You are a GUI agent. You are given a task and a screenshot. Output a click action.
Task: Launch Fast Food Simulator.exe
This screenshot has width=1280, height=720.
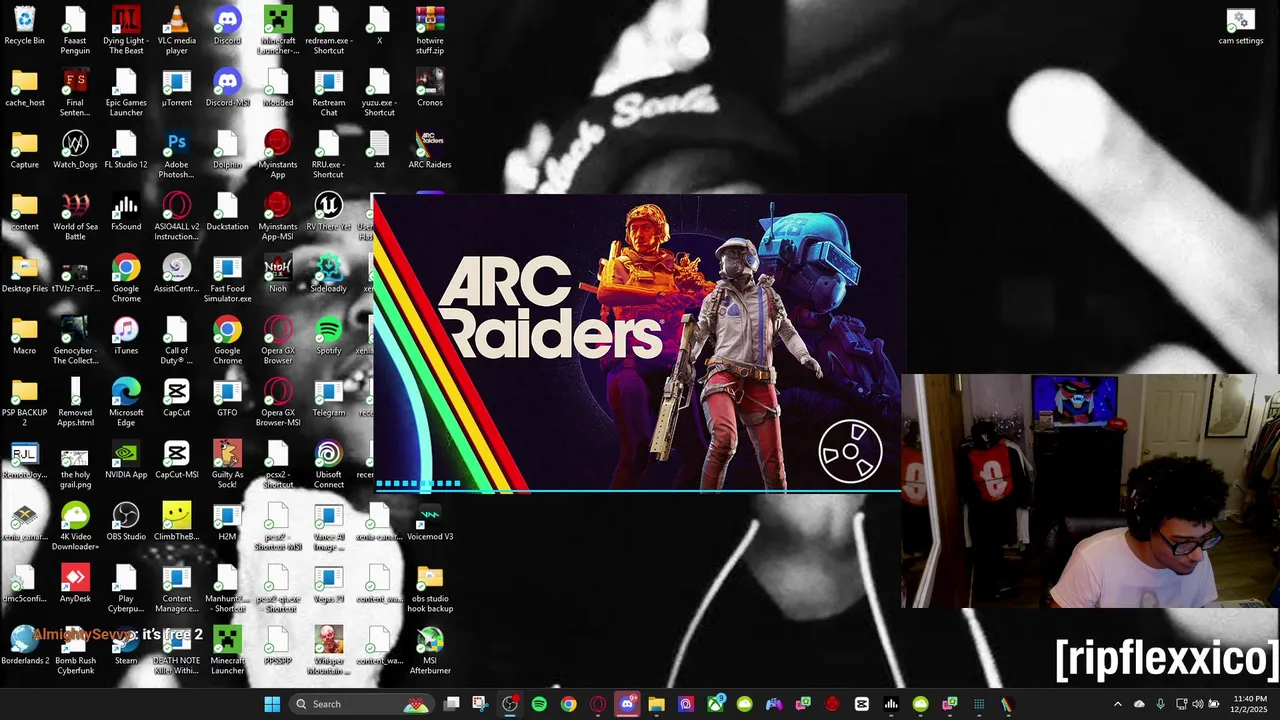pos(227,278)
